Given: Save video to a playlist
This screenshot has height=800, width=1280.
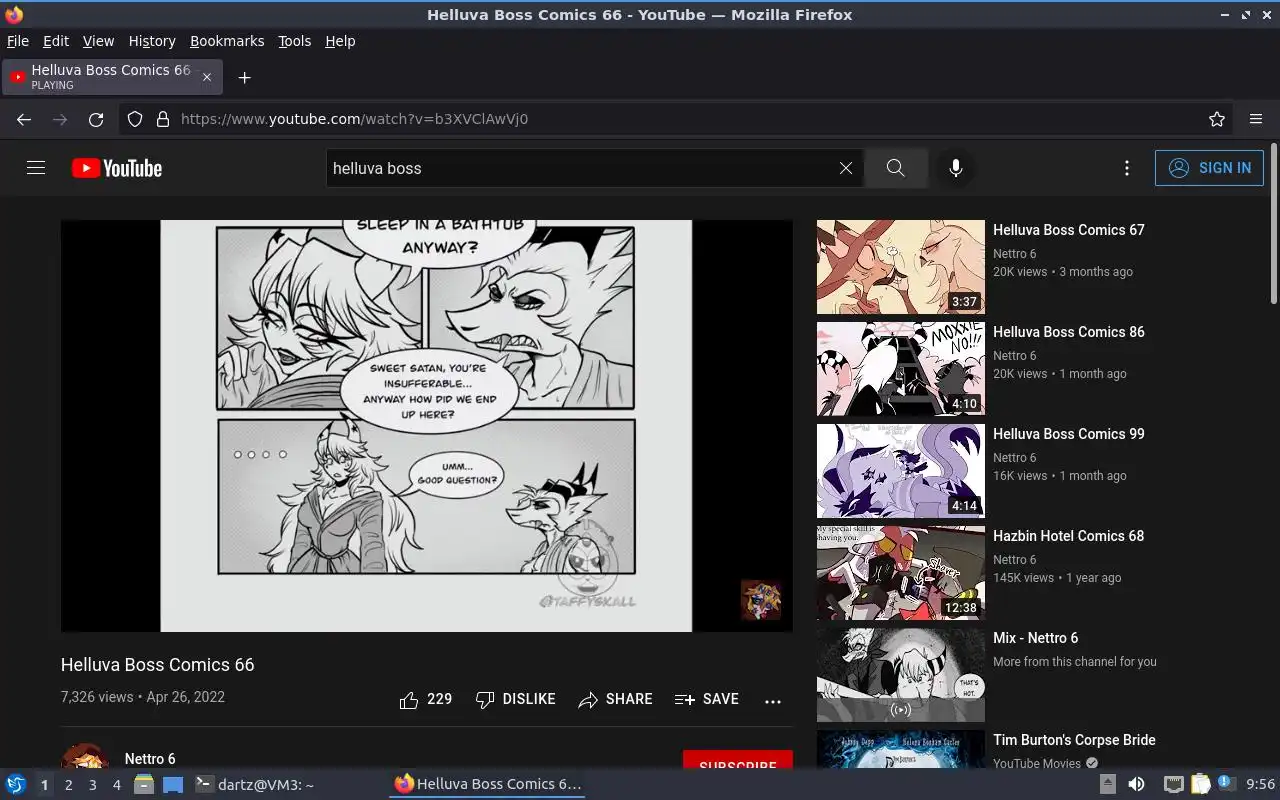Looking at the screenshot, I should (707, 700).
